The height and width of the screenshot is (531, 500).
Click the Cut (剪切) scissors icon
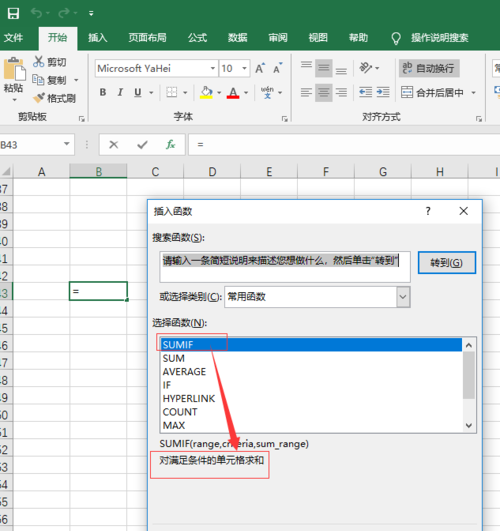(39, 62)
